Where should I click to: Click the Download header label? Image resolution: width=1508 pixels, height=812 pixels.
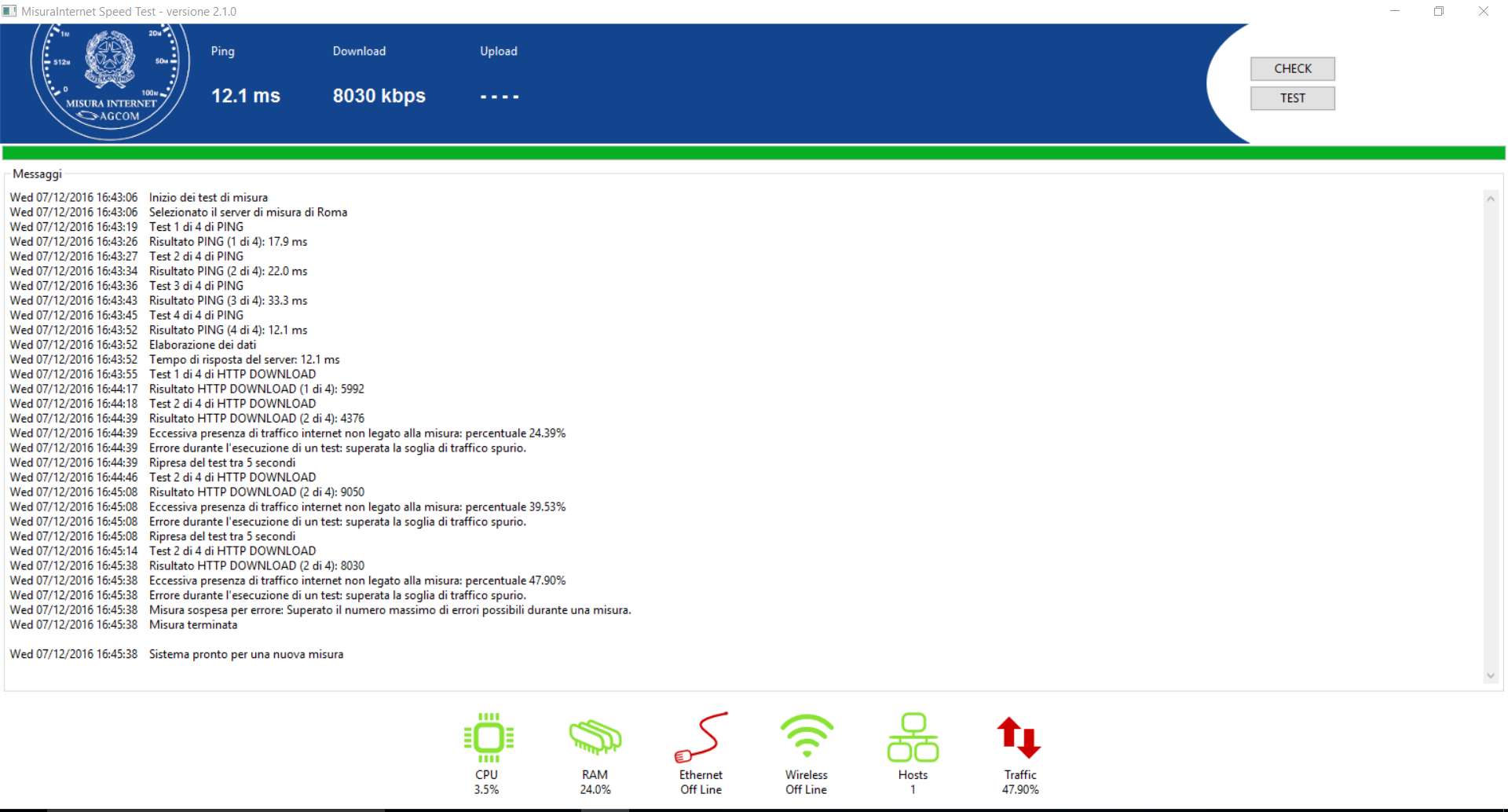coord(359,51)
